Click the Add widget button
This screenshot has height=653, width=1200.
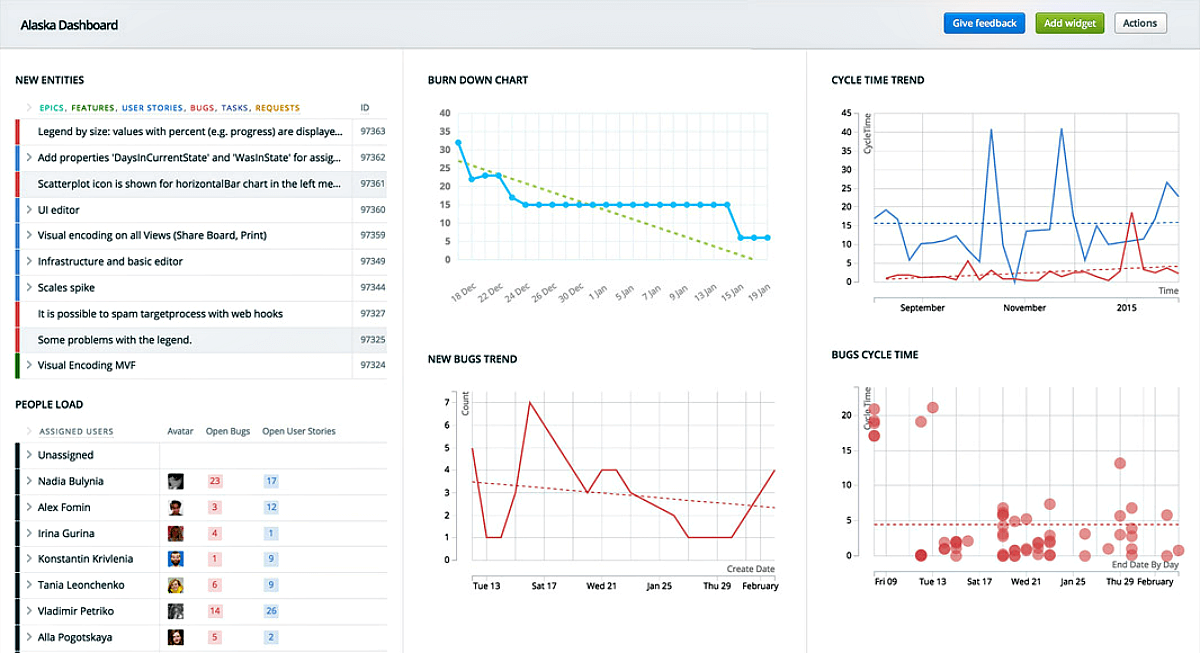point(1070,22)
